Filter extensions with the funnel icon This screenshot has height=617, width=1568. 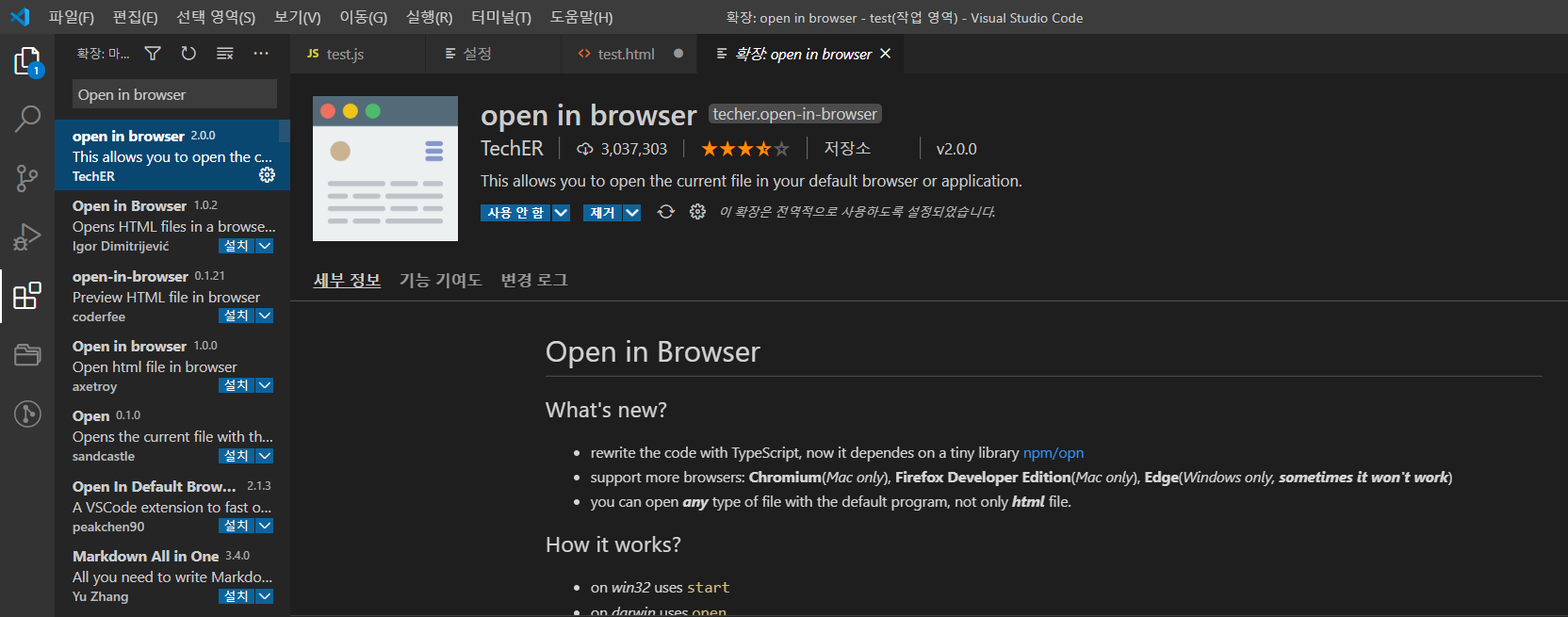coord(153,54)
